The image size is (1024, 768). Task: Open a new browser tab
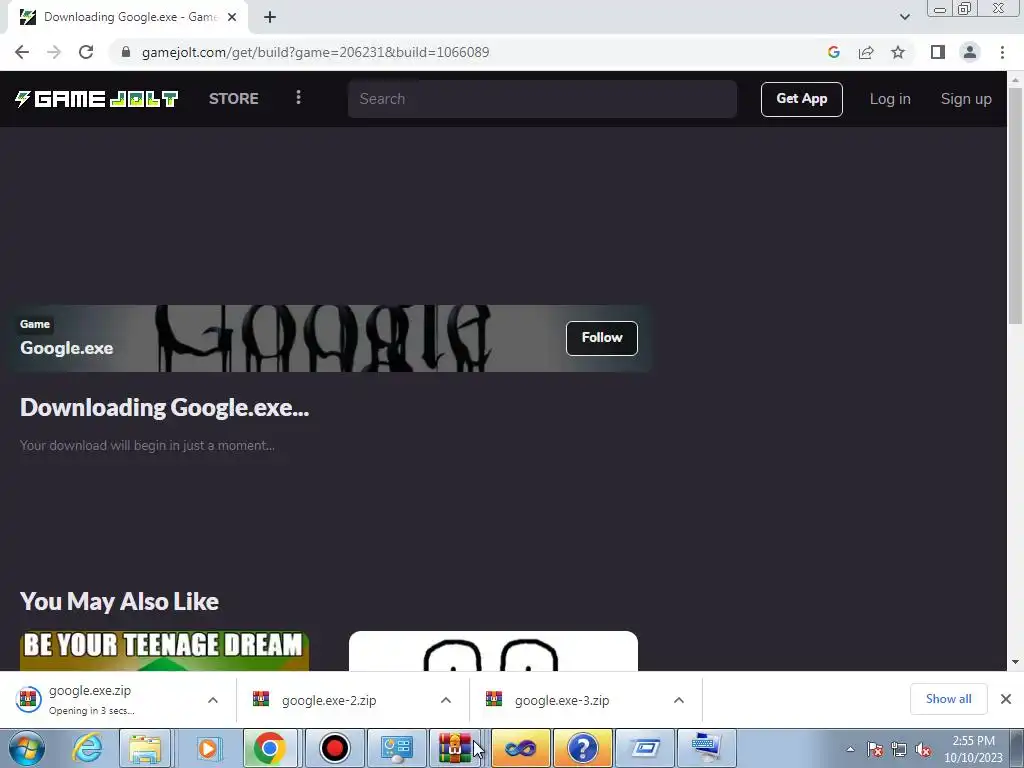click(270, 17)
